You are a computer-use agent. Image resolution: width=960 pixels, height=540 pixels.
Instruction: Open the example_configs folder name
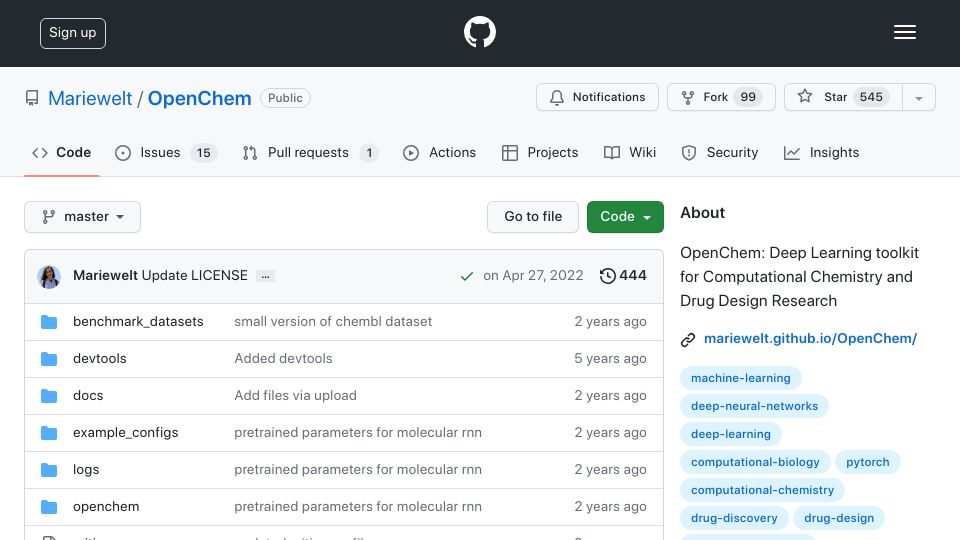coord(126,432)
